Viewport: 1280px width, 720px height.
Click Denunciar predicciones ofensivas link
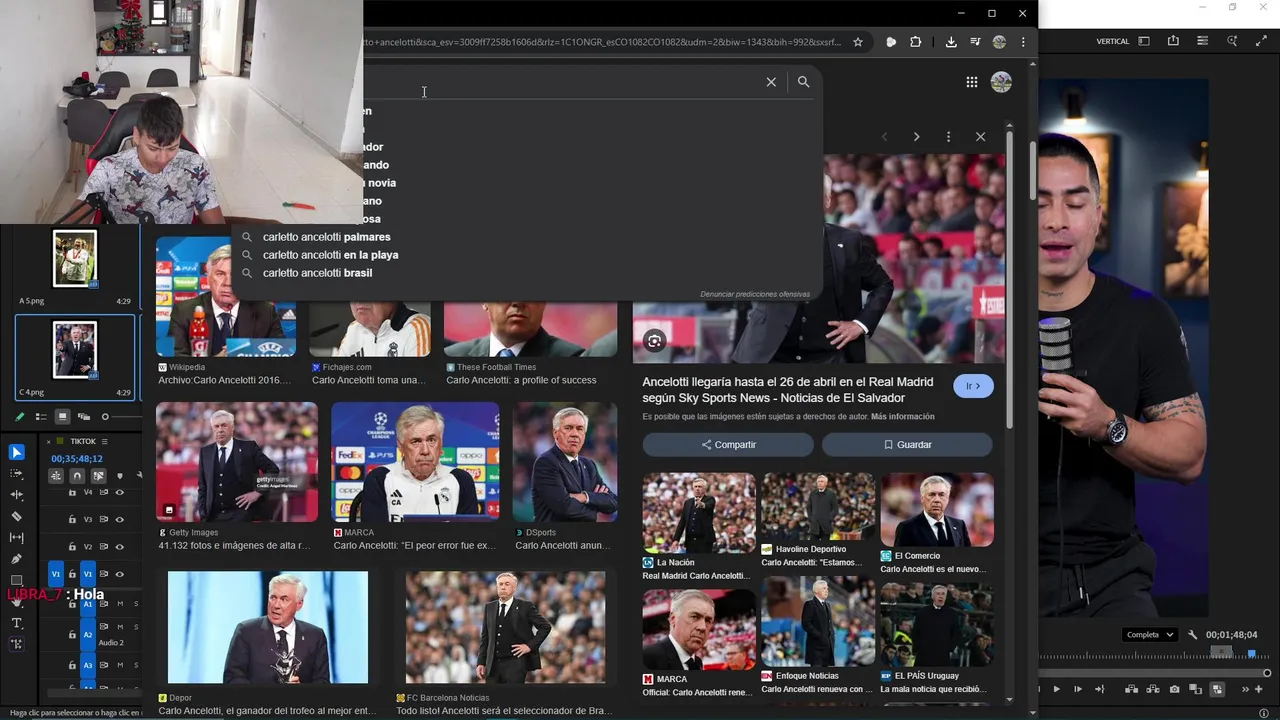[x=755, y=294]
